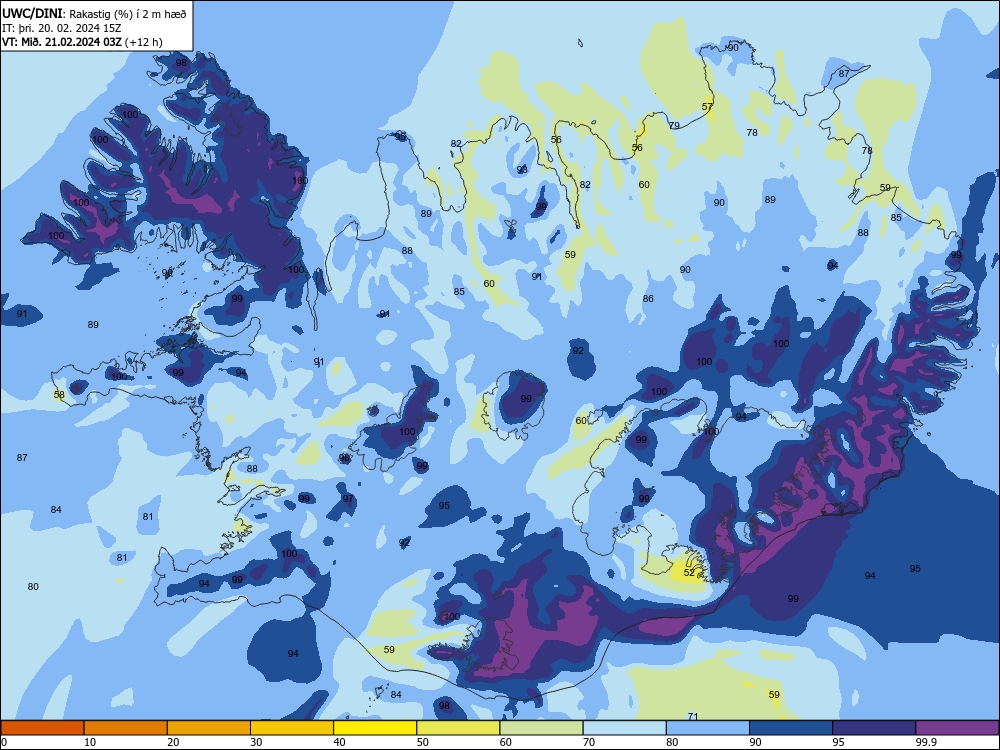Click the 'VT: Mið. 21.02.2024 03Z' line
The height and width of the screenshot is (750, 1000).
tap(62, 42)
